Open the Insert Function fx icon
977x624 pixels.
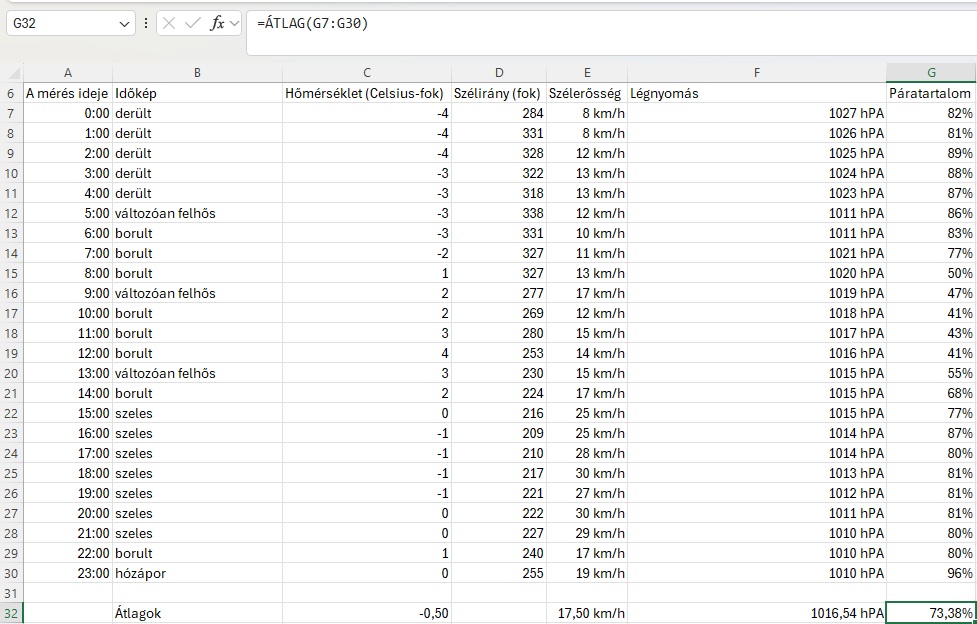[x=217, y=24]
